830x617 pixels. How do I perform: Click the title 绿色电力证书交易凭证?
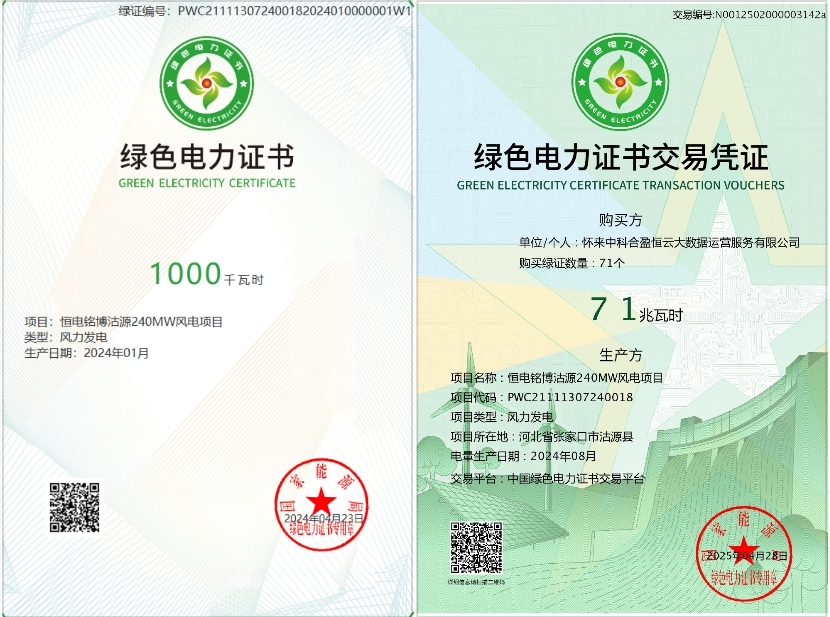(620, 157)
